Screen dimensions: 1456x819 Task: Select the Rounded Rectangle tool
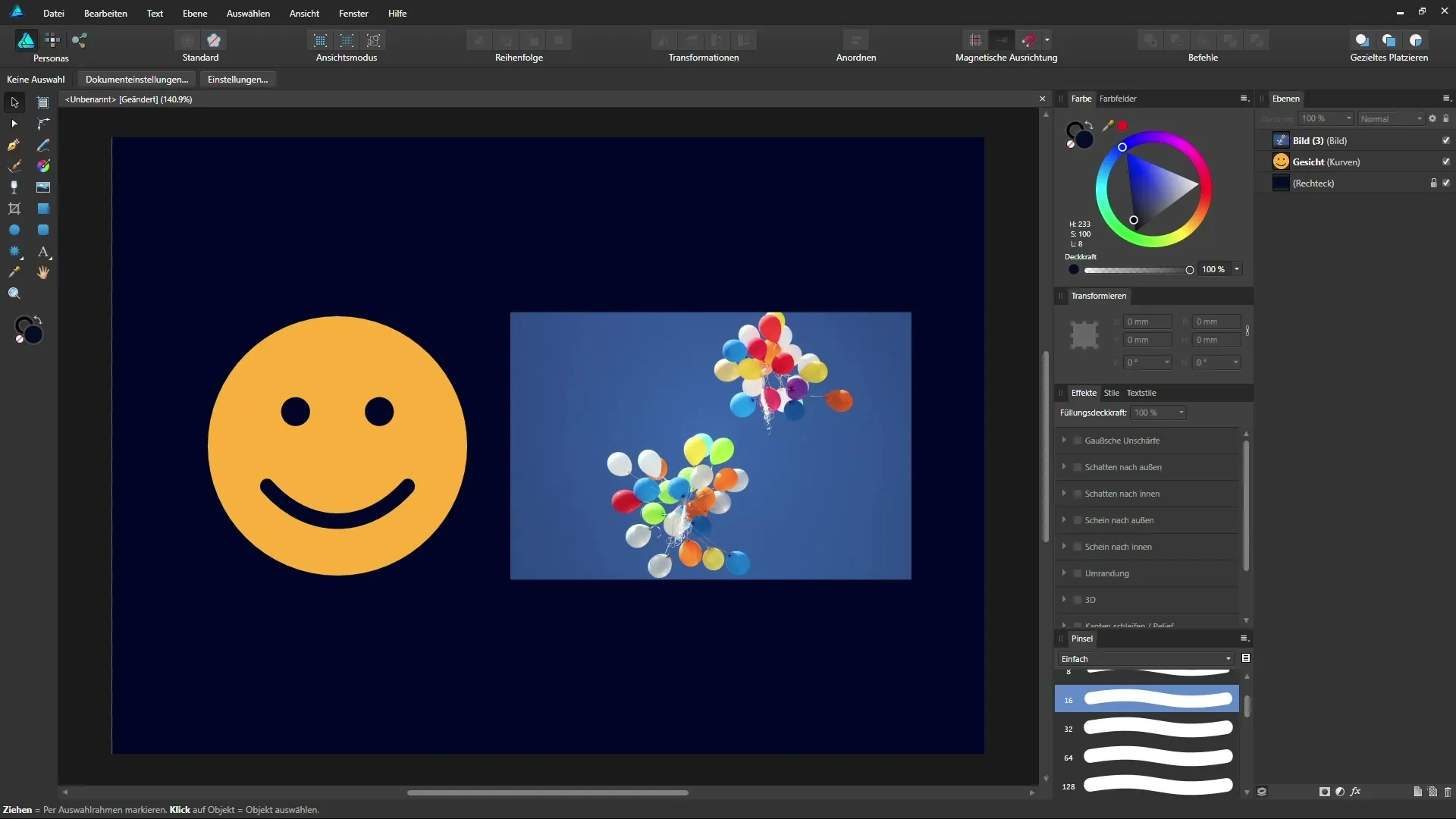(43, 230)
